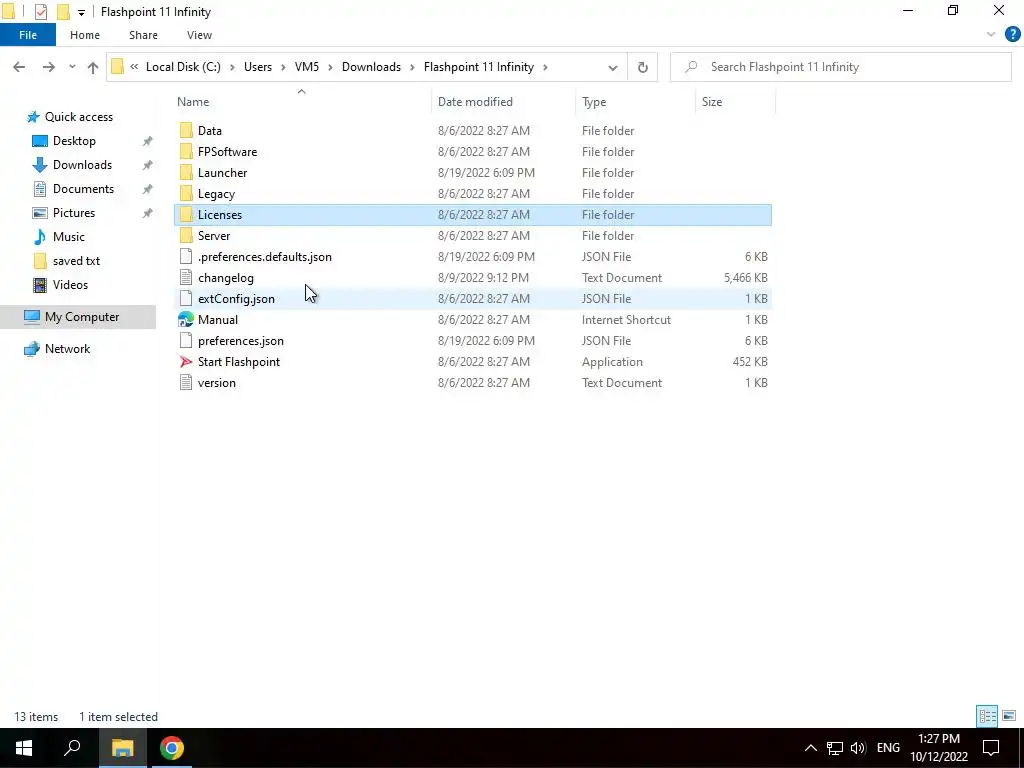Open the notification center icon

pyautogui.click(x=991, y=748)
